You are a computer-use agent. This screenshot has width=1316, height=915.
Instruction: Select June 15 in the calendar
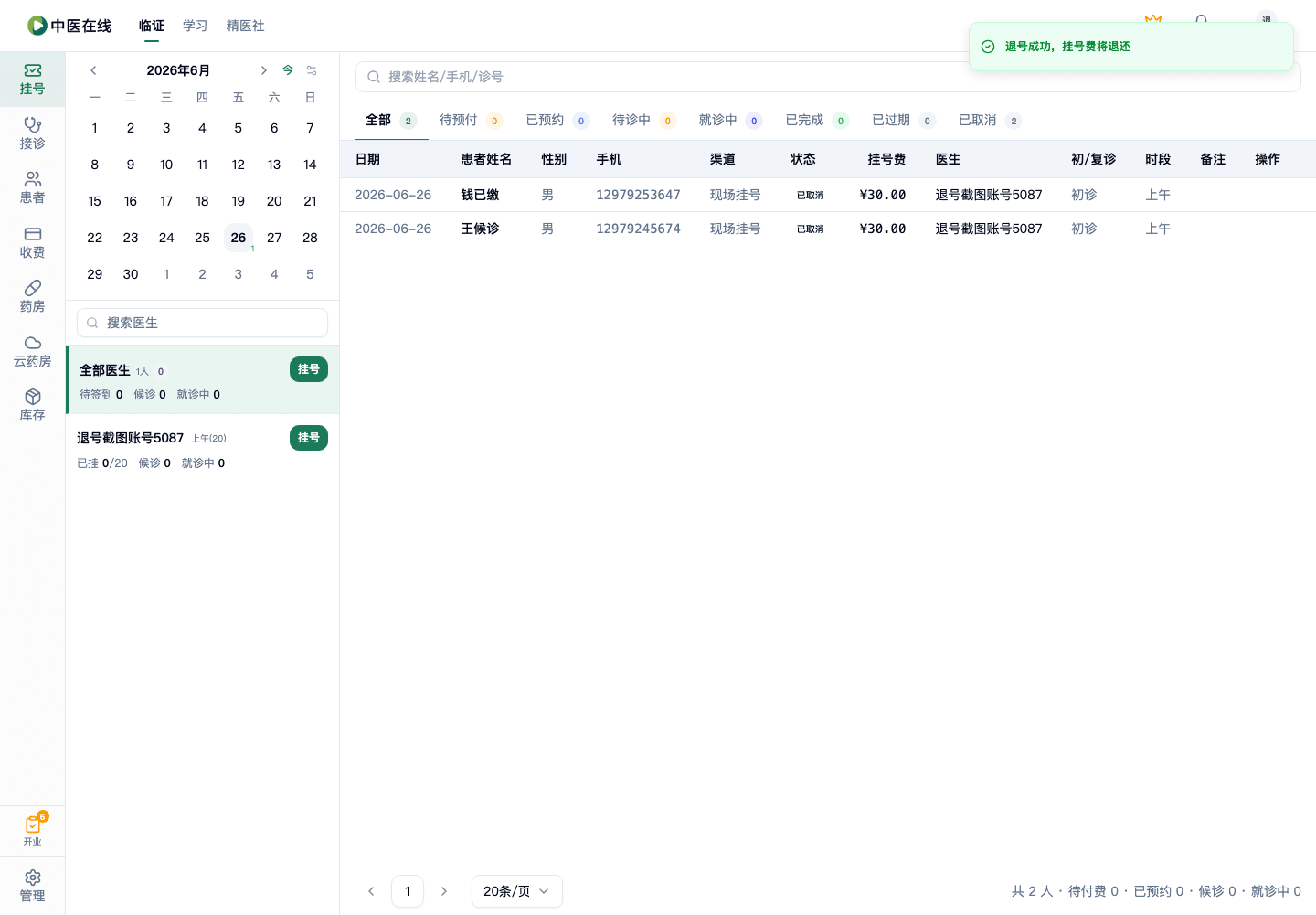coord(95,201)
